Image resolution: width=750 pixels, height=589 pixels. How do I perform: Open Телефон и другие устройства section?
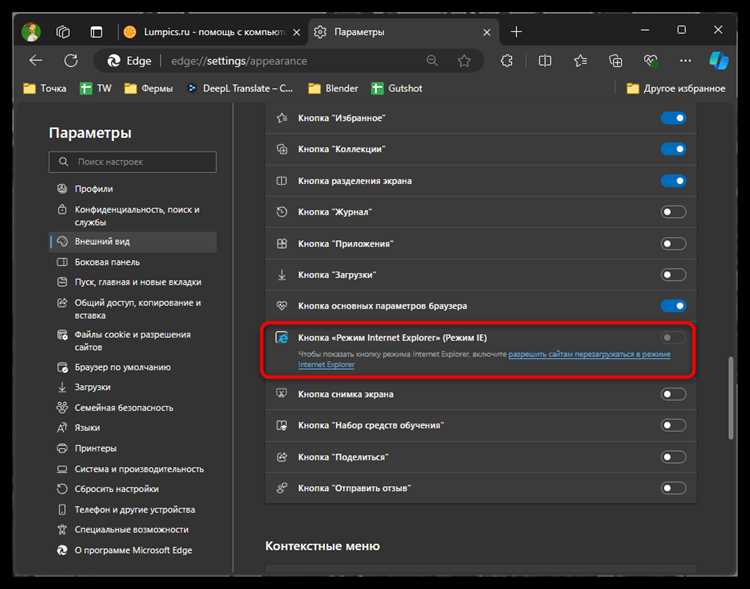click(x=132, y=510)
